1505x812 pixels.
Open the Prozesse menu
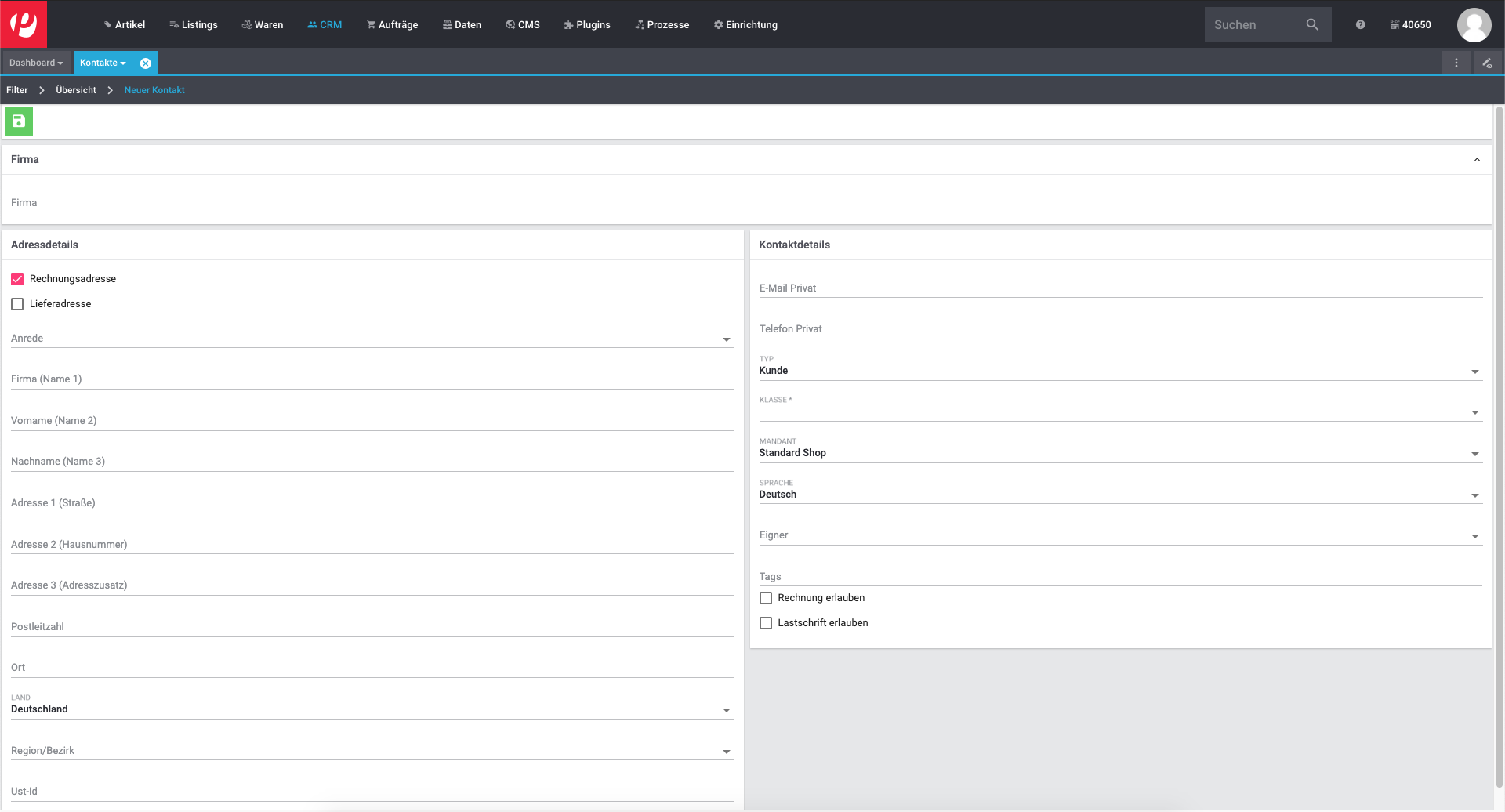tap(662, 25)
